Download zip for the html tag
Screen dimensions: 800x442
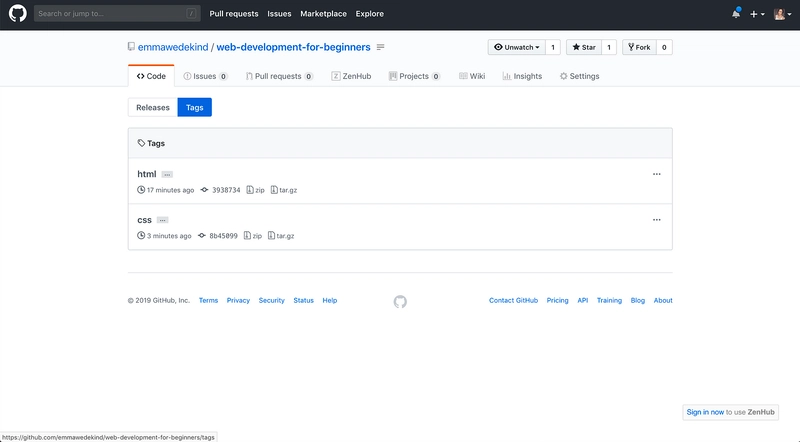[x=256, y=190]
